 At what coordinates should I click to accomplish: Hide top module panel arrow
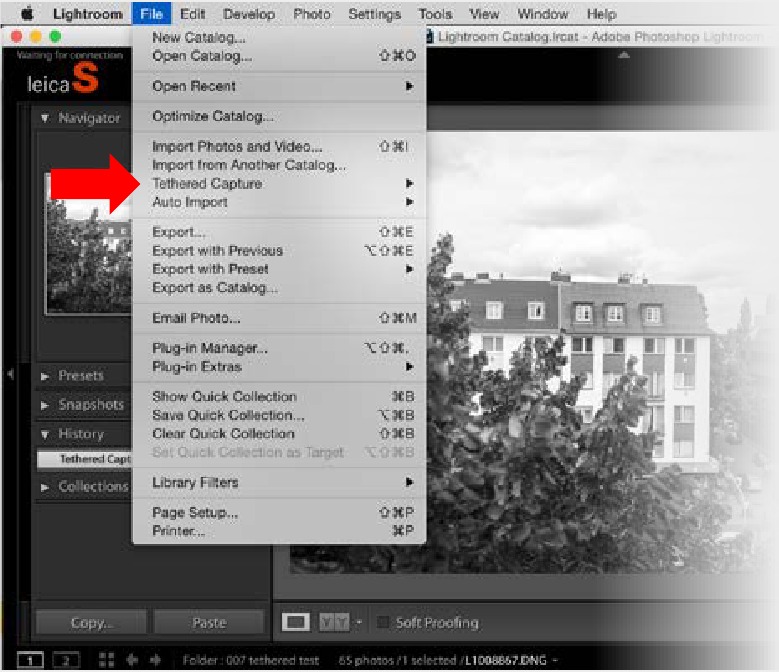coord(624,55)
